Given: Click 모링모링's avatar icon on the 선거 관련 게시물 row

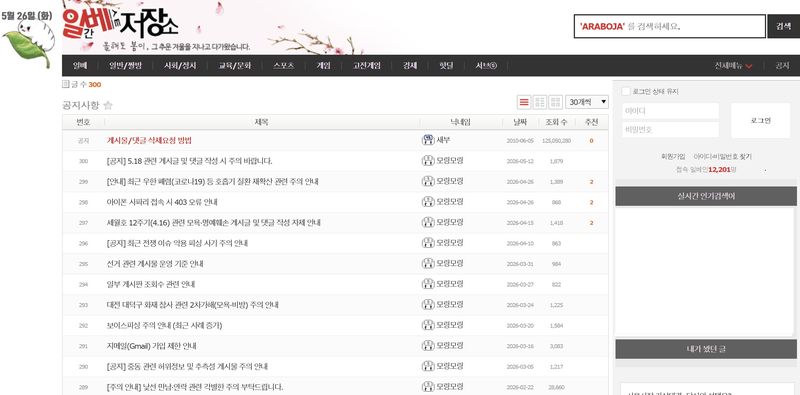Looking at the screenshot, I should pyautogui.click(x=428, y=263).
